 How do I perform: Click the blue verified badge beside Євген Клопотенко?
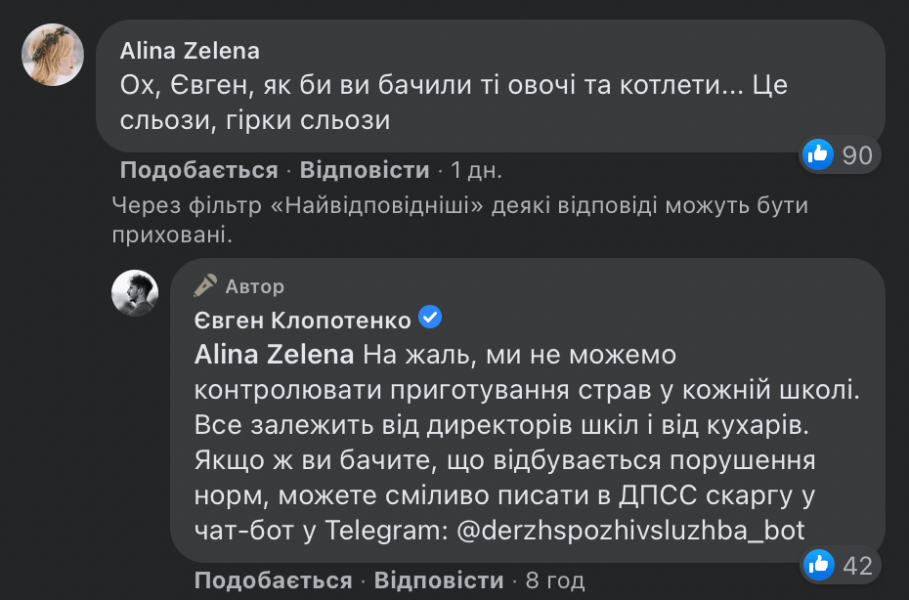pyautogui.click(x=430, y=316)
